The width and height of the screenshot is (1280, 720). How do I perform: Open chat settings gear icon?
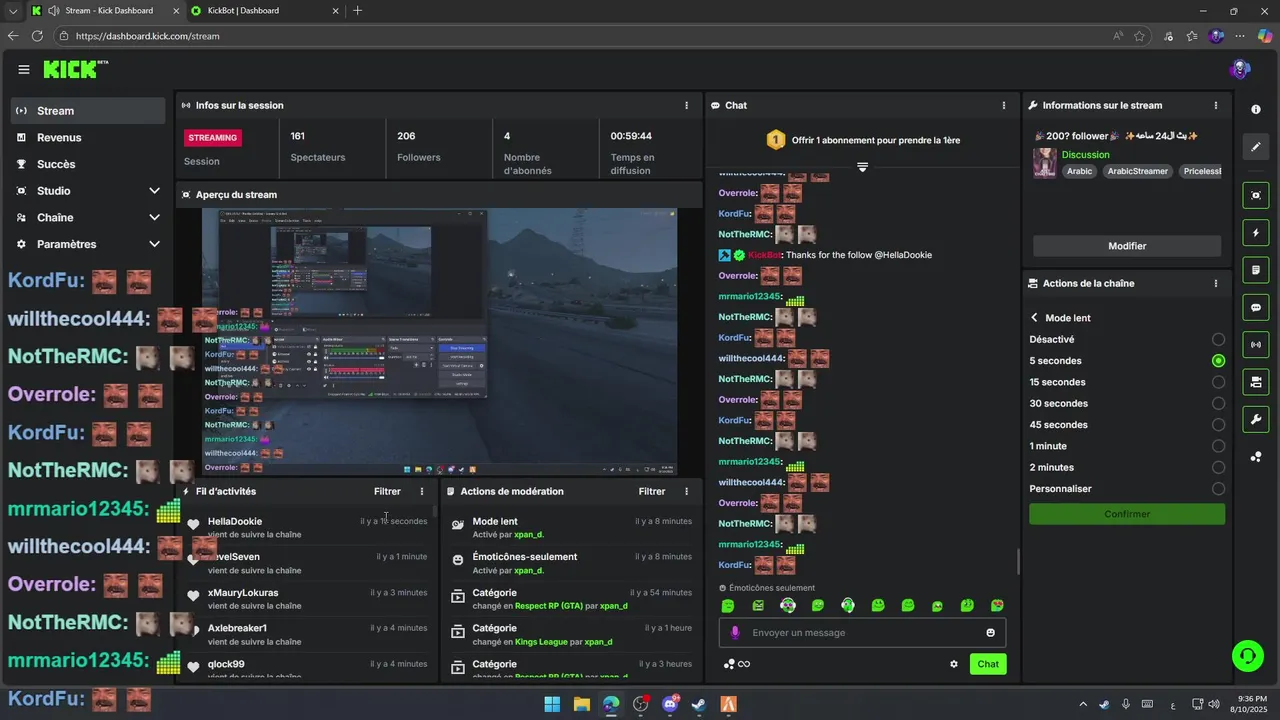(x=954, y=664)
